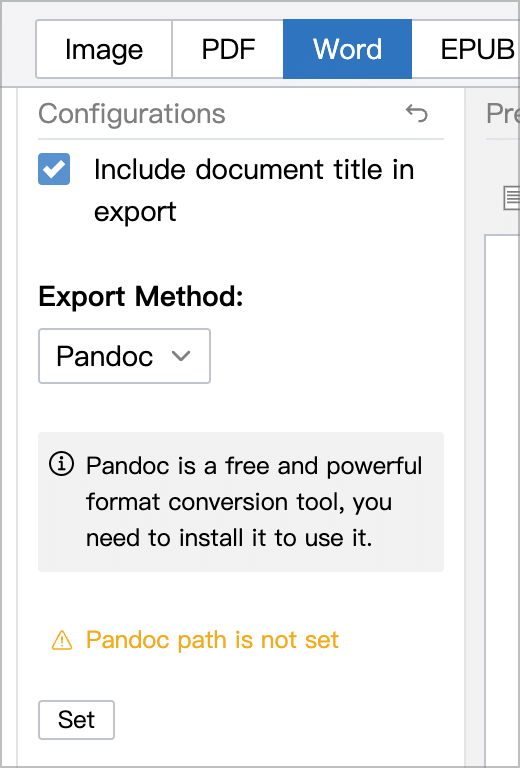Click the reset arrow icon beside Configurations
This screenshot has width=520, height=768.
[x=417, y=114]
